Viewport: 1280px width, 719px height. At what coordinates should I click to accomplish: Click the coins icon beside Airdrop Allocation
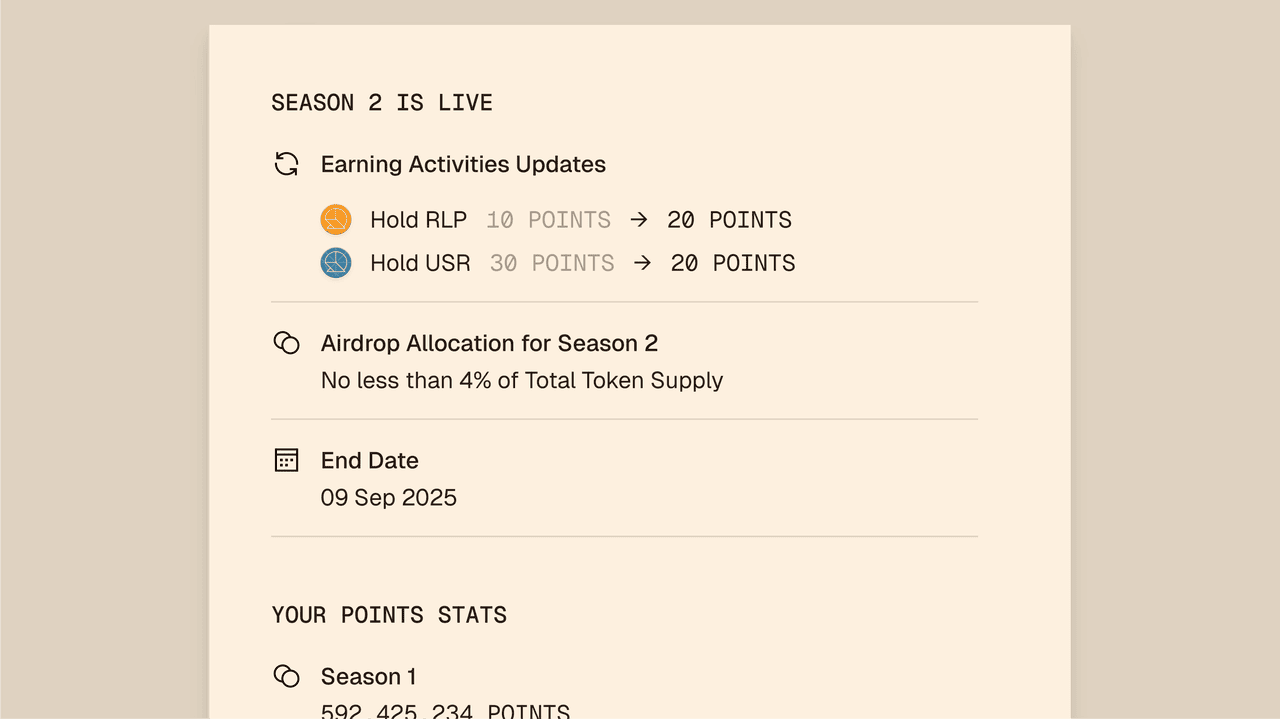[x=287, y=343]
